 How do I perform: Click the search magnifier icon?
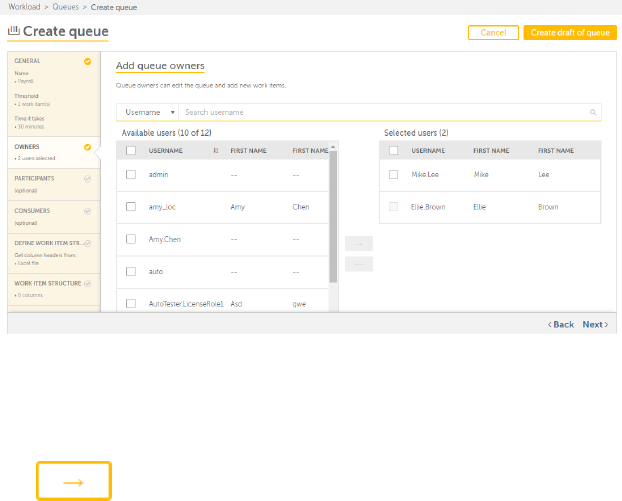click(593, 113)
